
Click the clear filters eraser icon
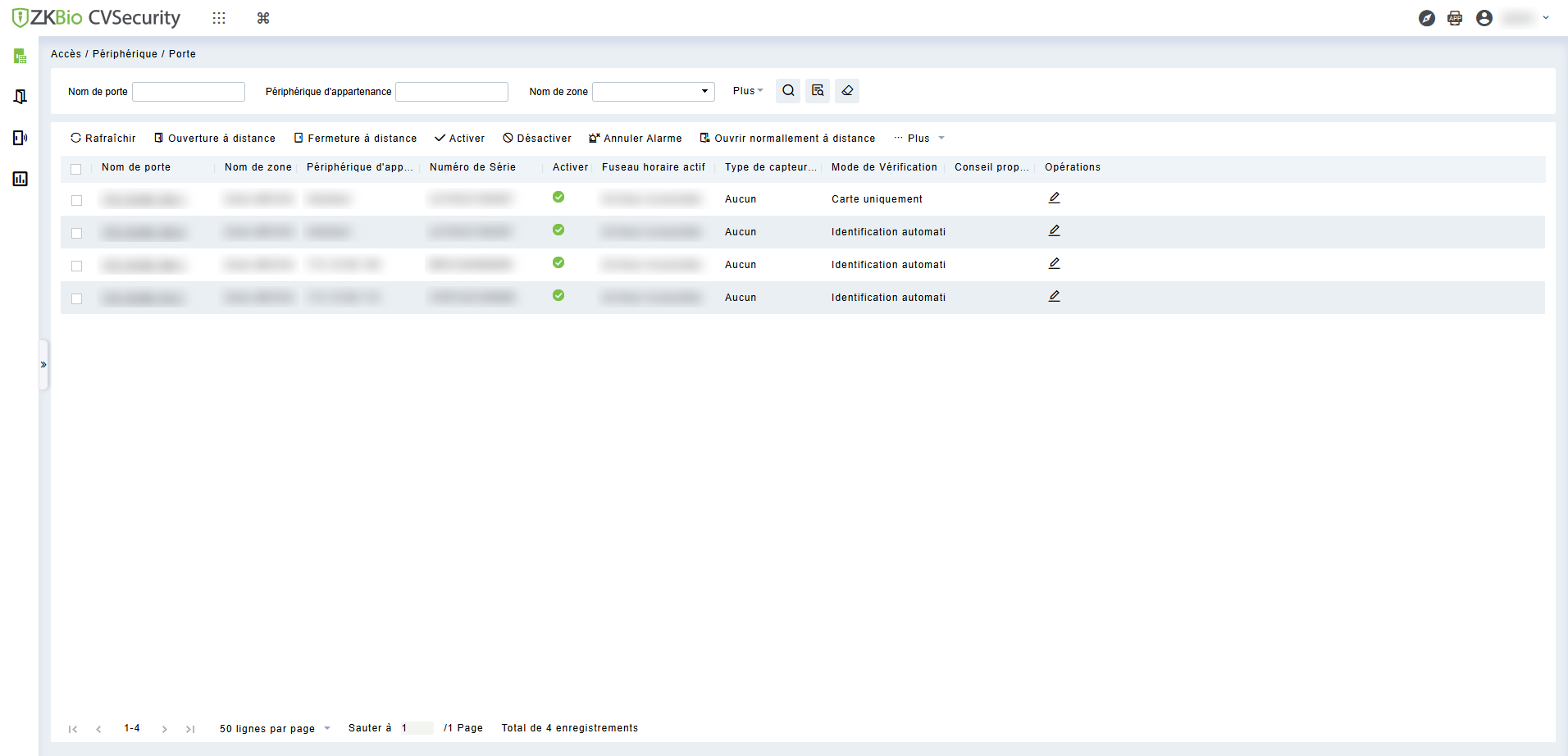tap(847, 91)
